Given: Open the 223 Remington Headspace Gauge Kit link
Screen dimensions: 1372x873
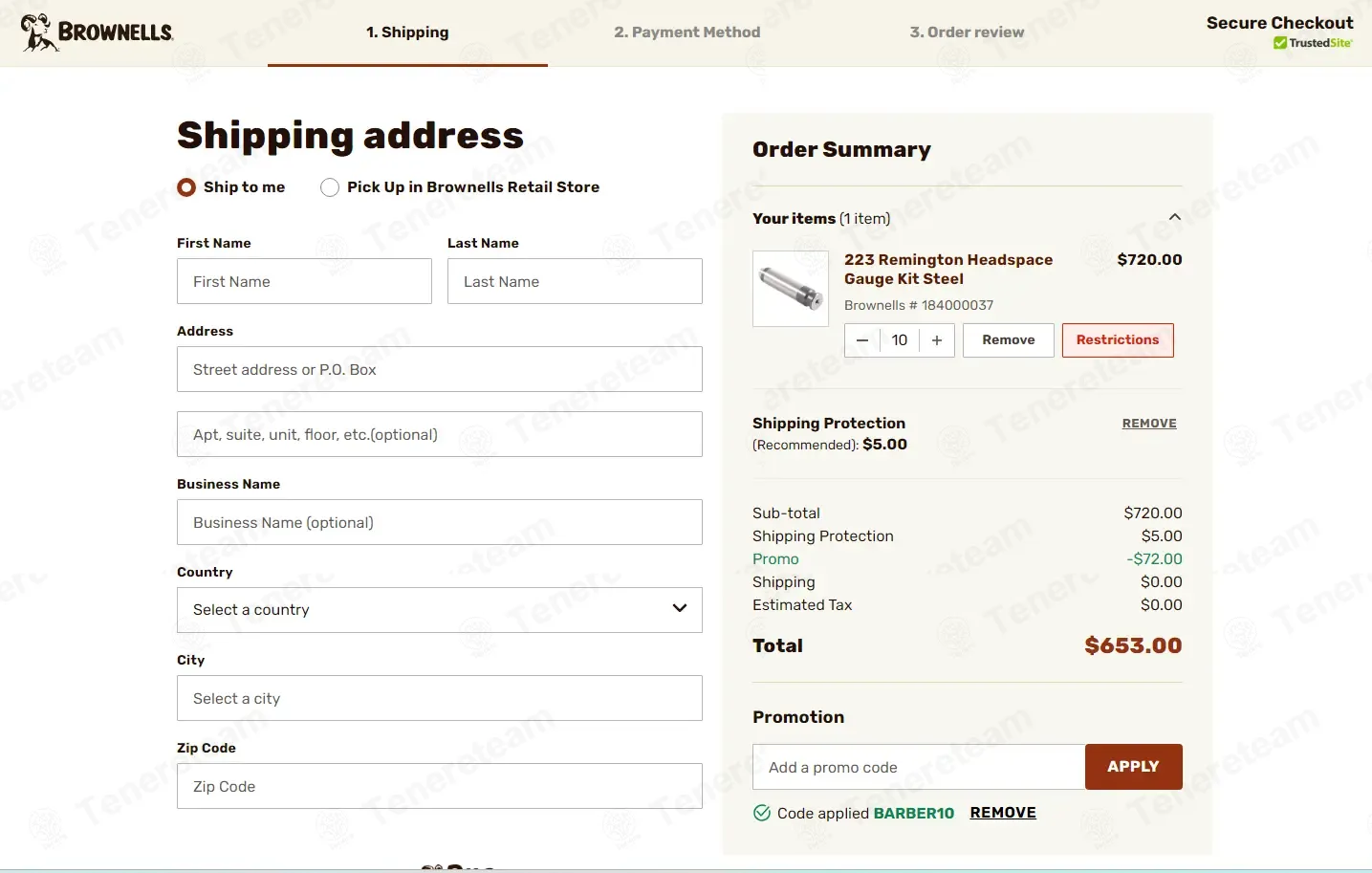Looking at the screenshot, I should [948, 270].
